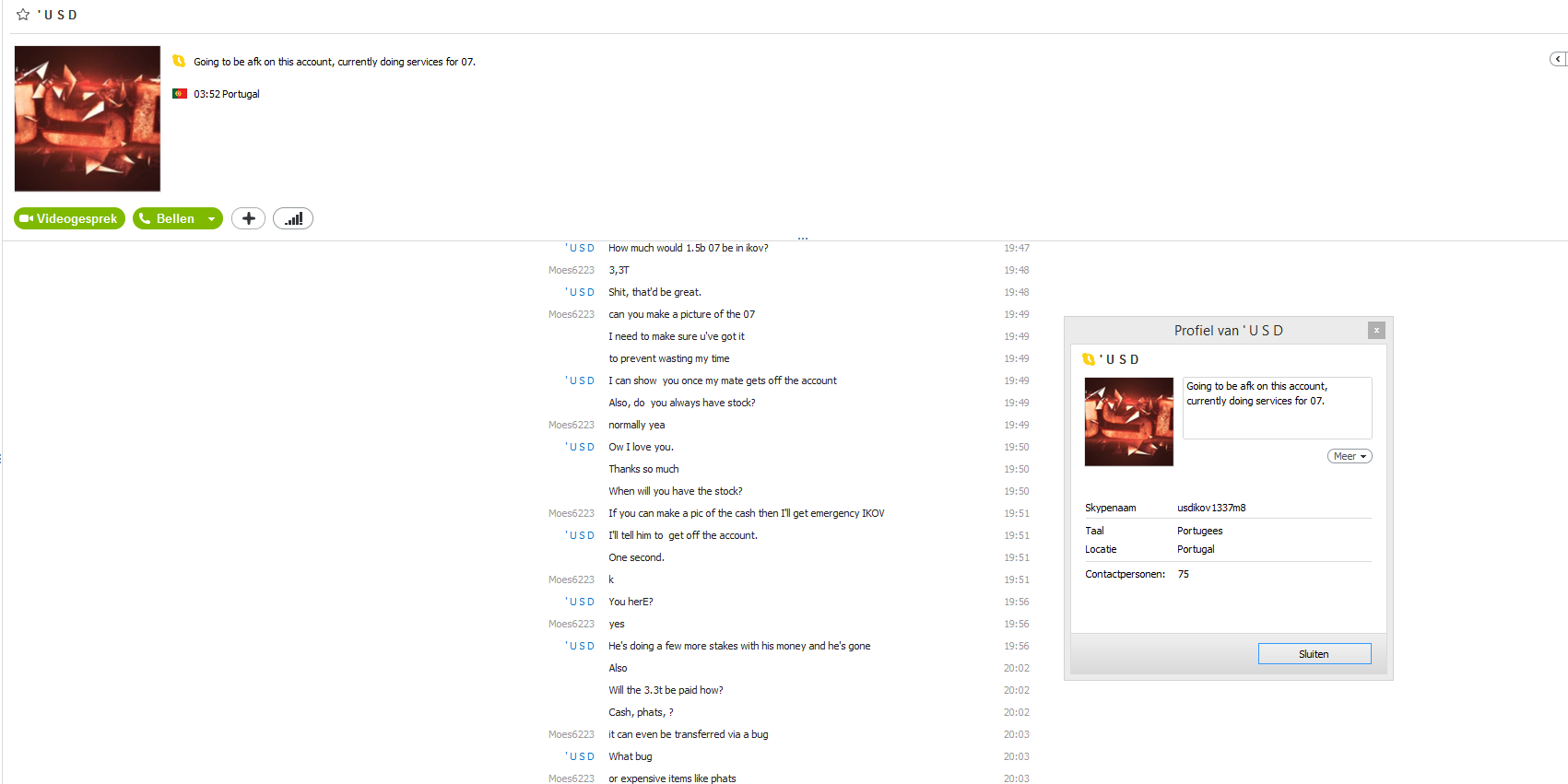Select message 'Ow I love you.'

tap(641, 447)
